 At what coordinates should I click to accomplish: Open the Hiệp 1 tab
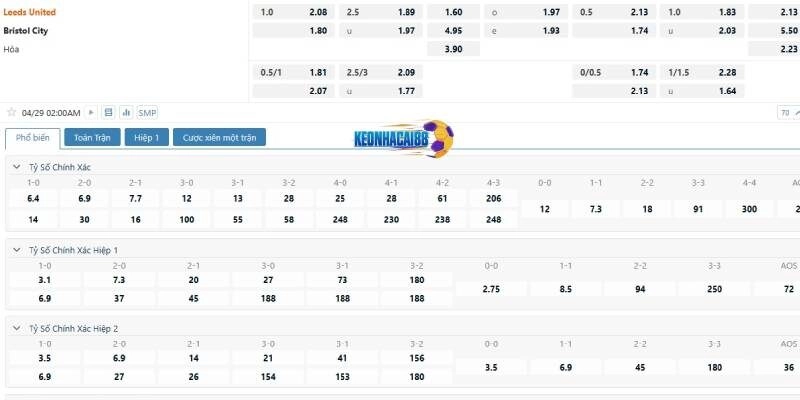(x=147, y=138)
